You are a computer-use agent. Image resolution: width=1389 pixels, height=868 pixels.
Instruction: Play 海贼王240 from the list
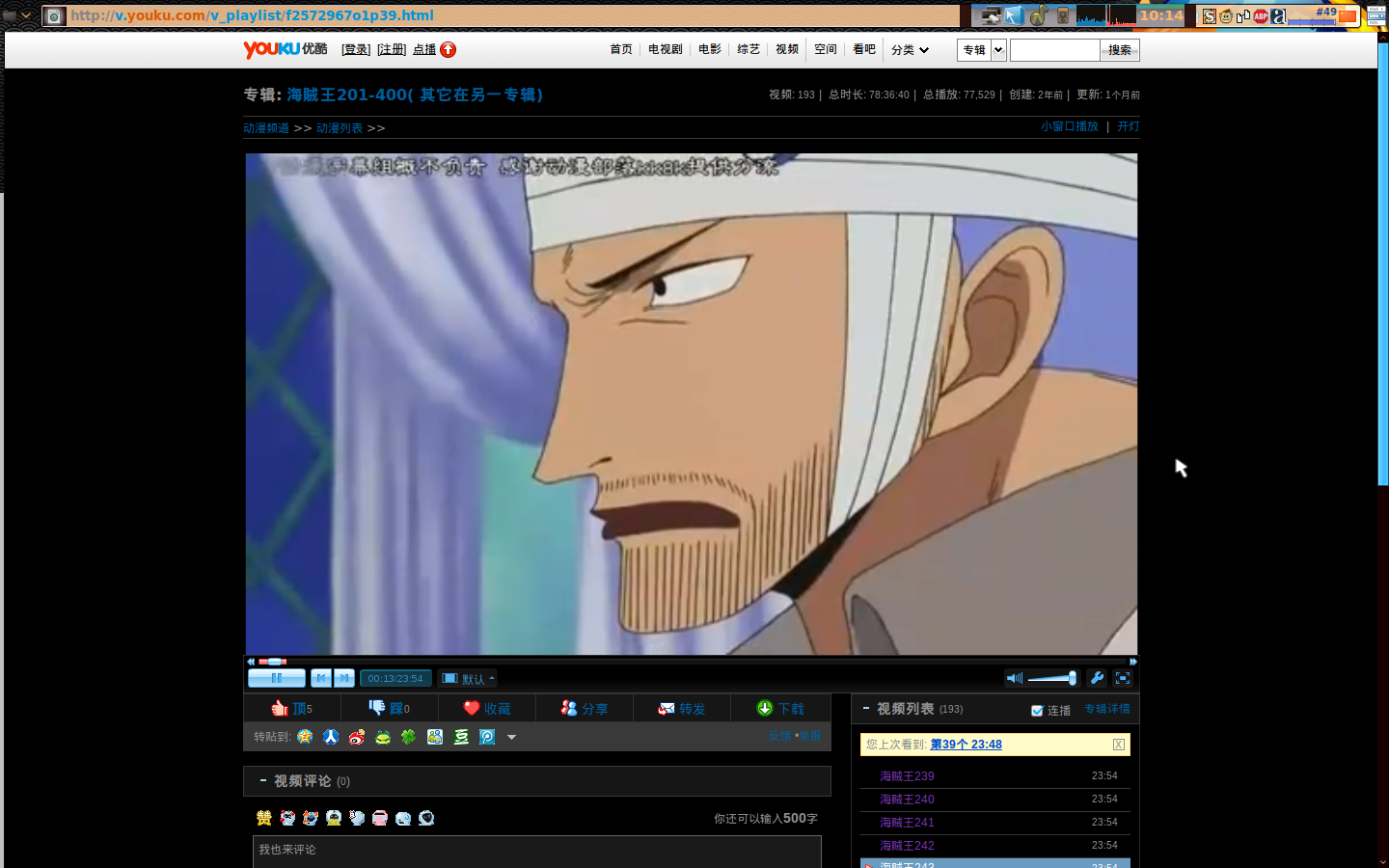pos(907,800)
